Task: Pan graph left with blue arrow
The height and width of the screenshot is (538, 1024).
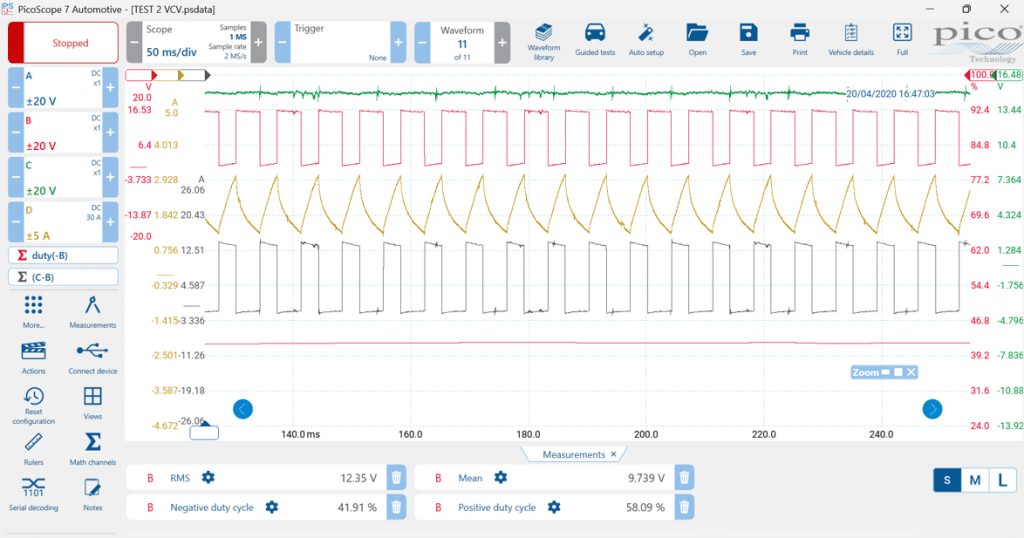Action: 243,409
